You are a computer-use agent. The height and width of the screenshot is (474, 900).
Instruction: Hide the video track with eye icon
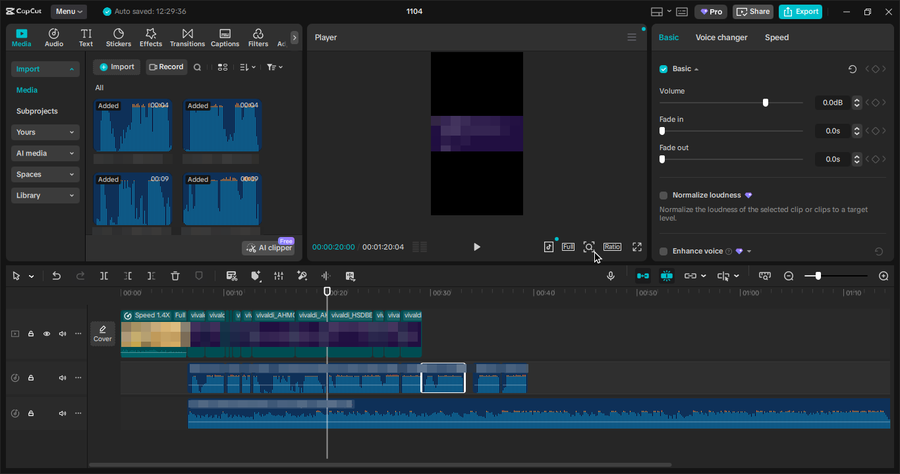46,333
